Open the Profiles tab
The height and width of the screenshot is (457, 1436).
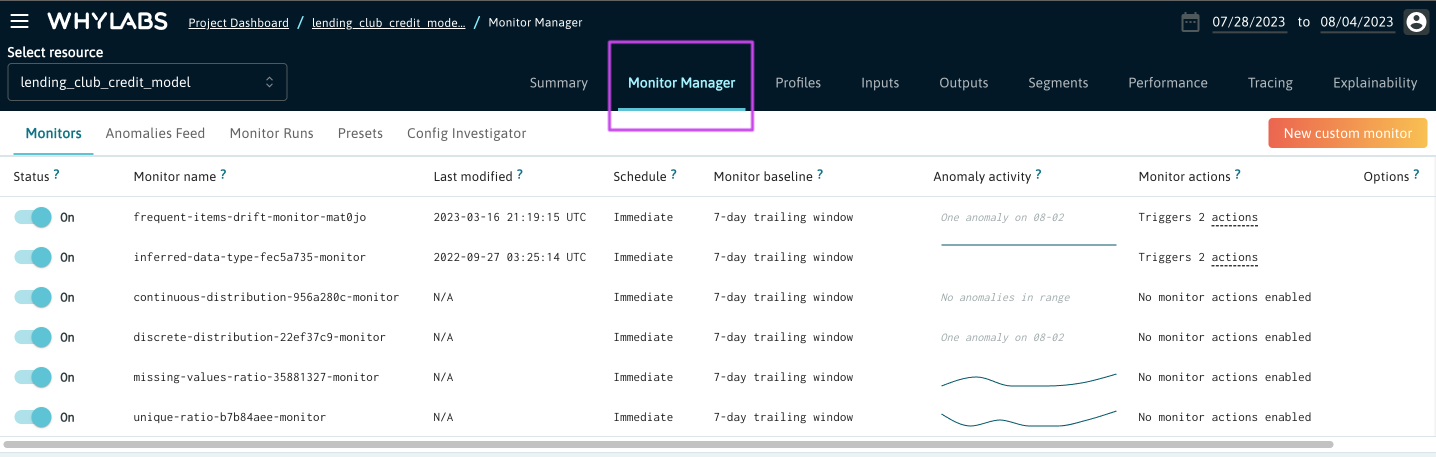point(798,83)
